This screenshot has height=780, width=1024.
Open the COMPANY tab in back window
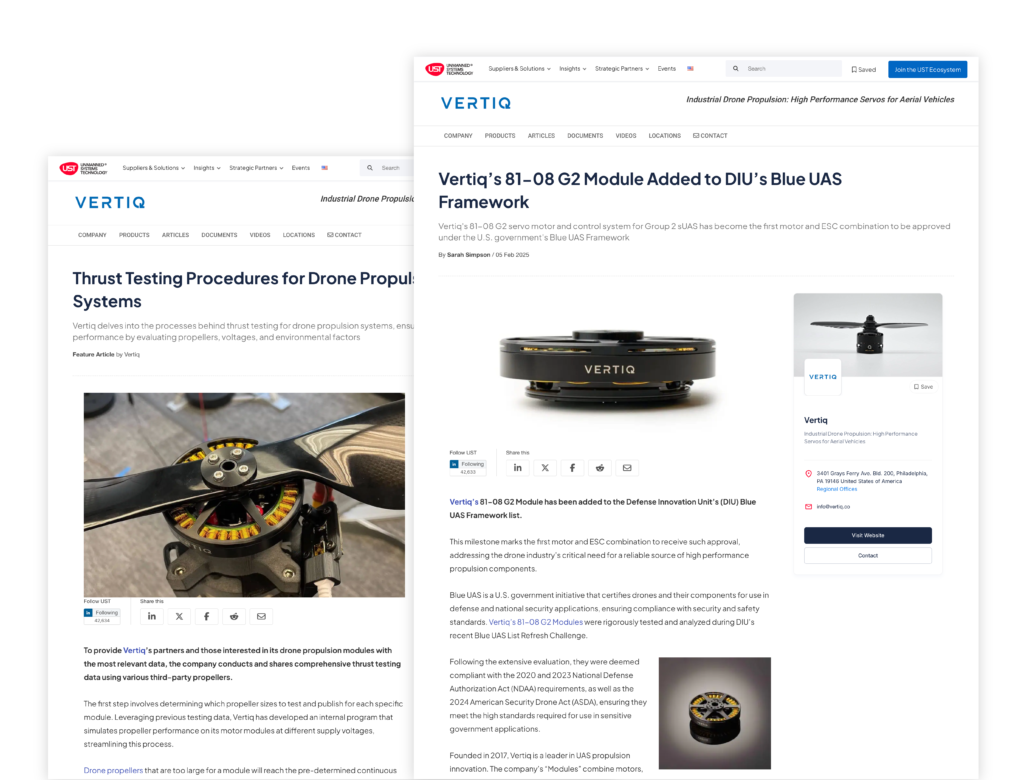coord(92,235)
